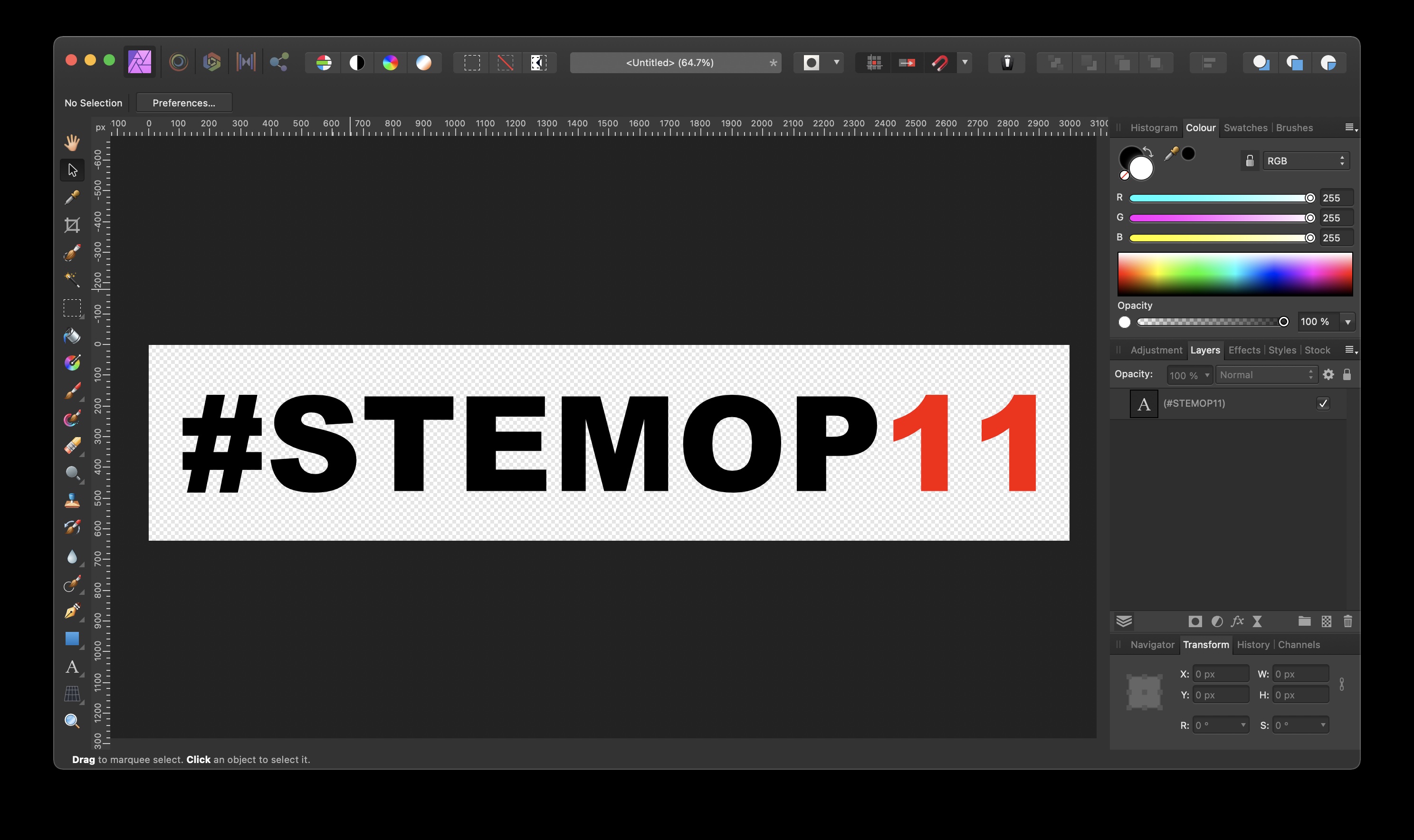Select the Crop tool
1414x840 pixels.
pyautogui.click(x=72, y=225)
